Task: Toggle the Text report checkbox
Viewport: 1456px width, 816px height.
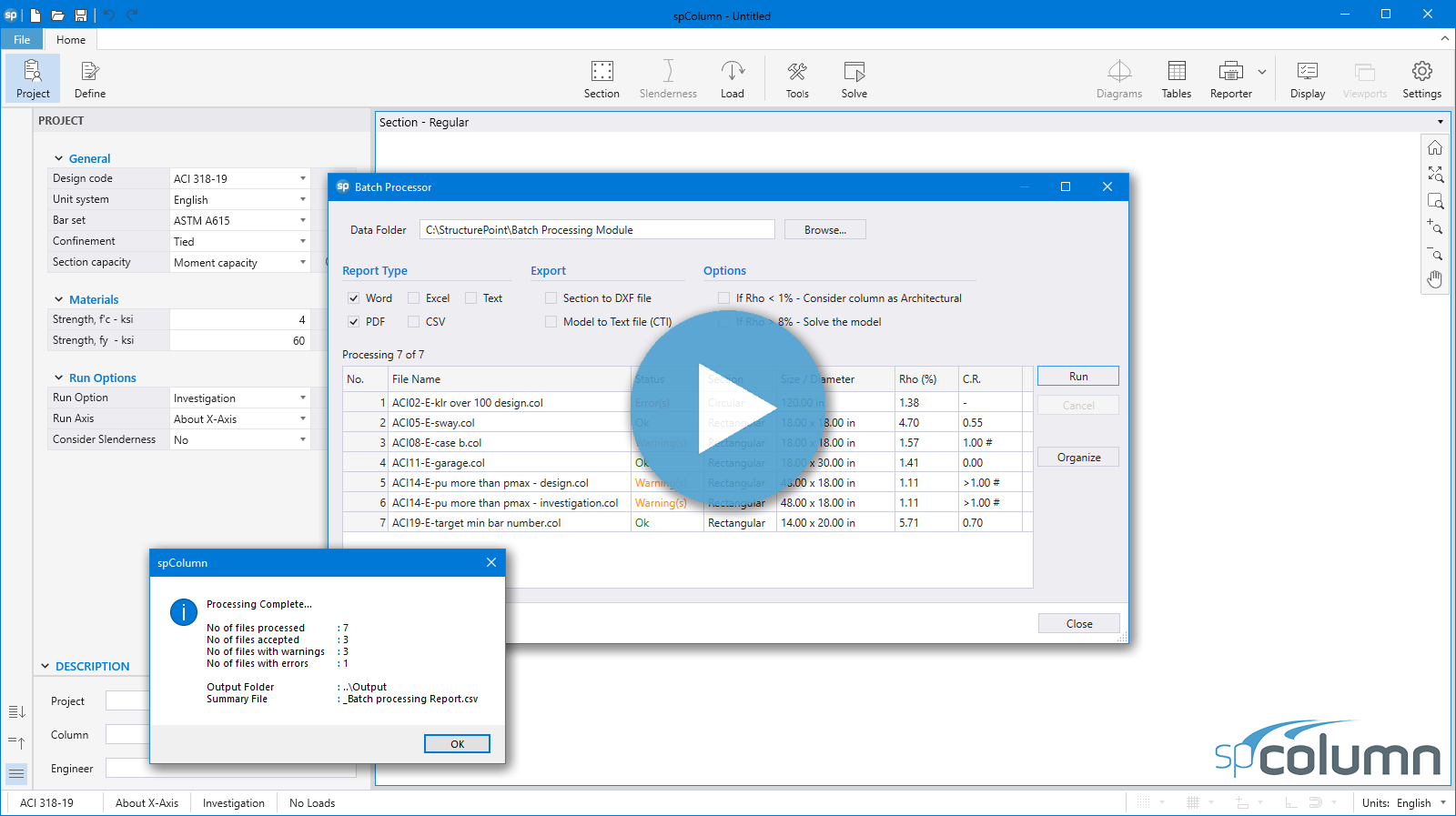Action: 470,298
